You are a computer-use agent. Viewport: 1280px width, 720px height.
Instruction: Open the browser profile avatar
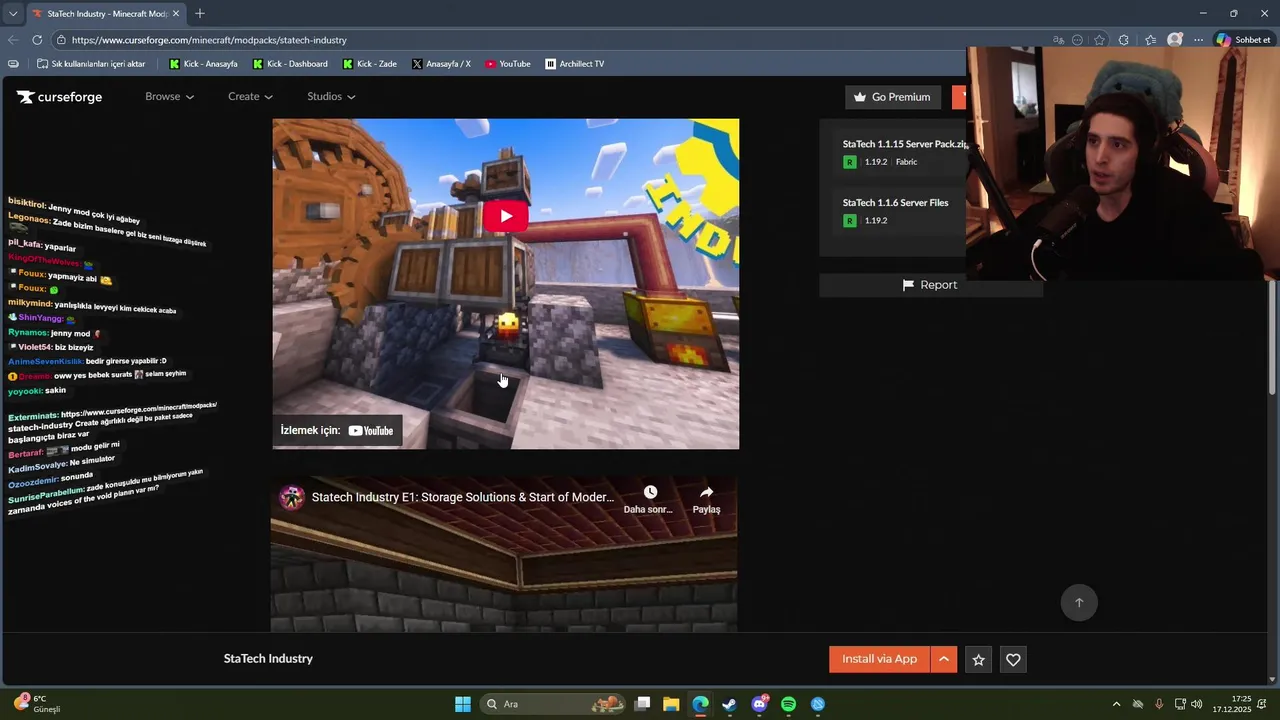click(x=1175, y=40)
